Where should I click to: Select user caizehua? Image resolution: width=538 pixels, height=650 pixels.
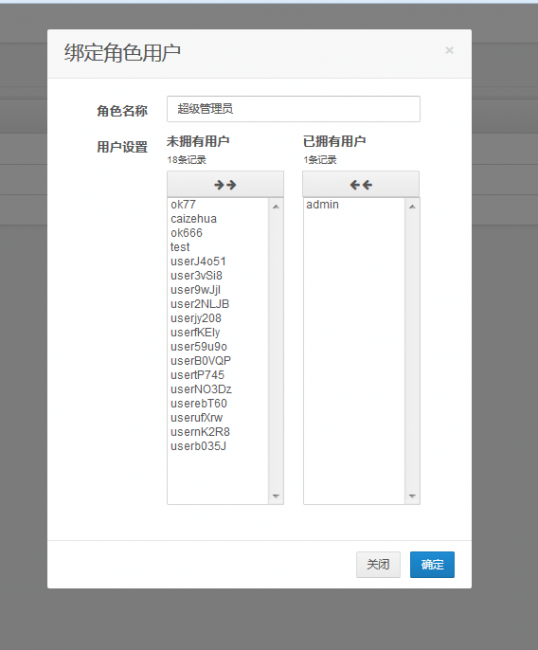[x=218, y=218]
